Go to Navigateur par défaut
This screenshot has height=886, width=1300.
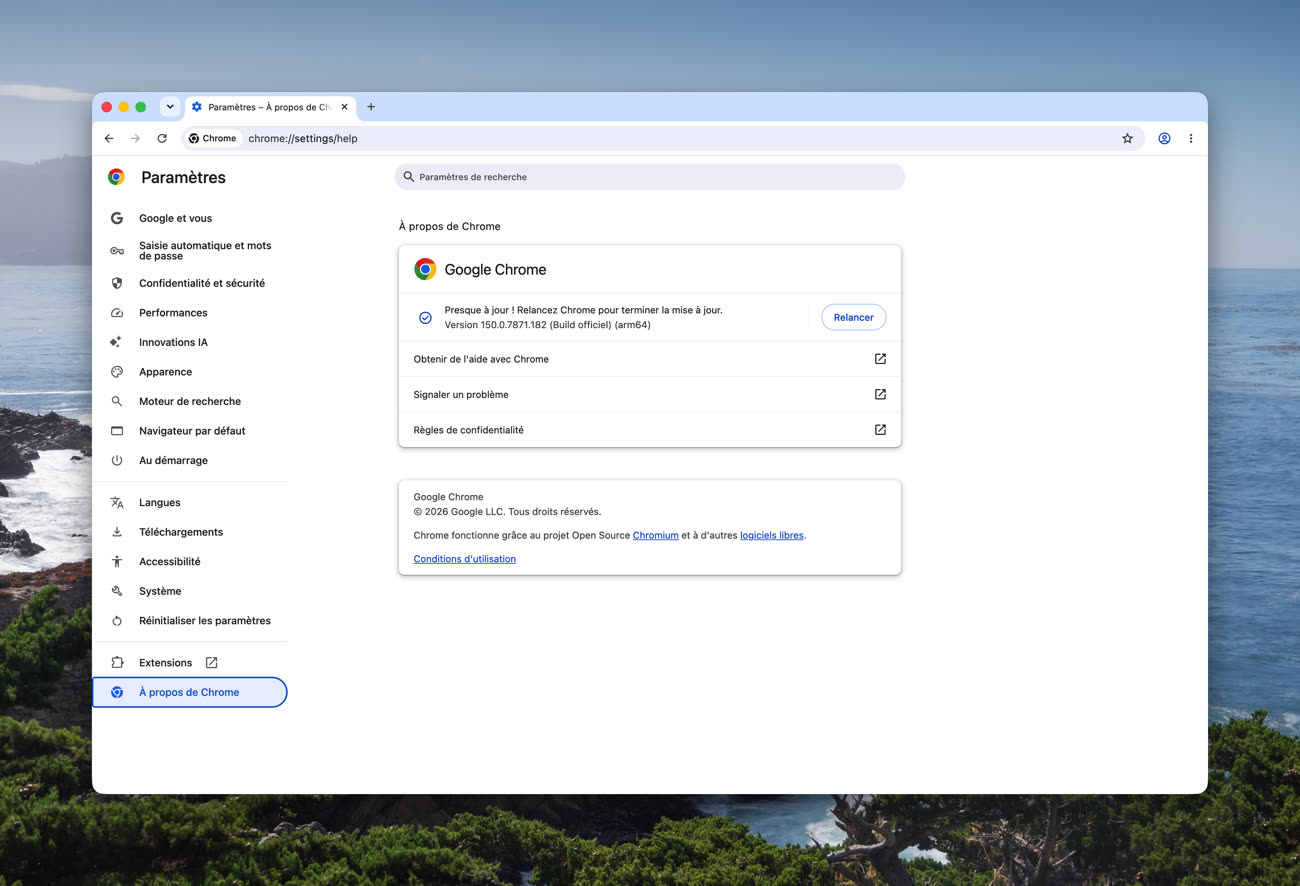click(x=190, y=431)
